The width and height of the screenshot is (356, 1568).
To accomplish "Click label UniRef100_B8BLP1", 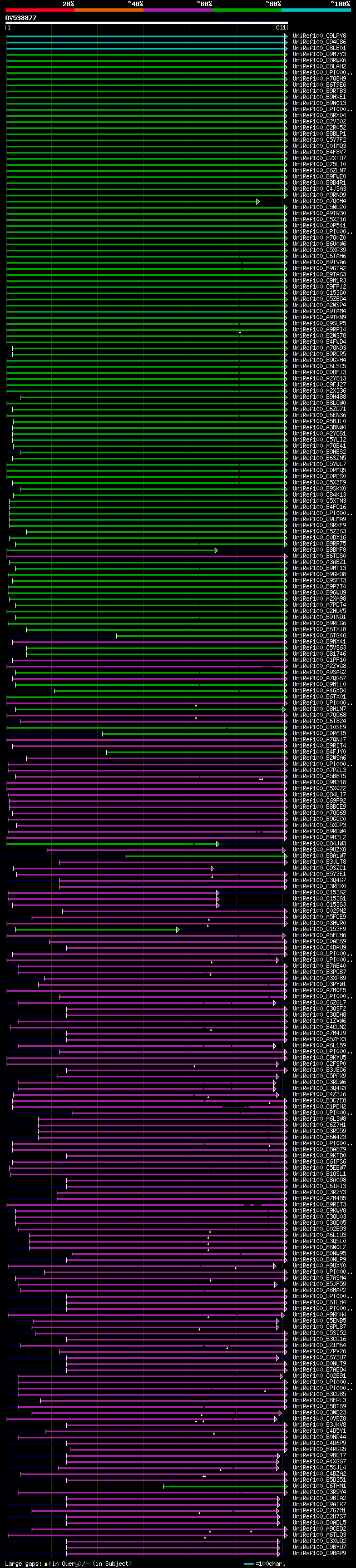I will (319, 133).
